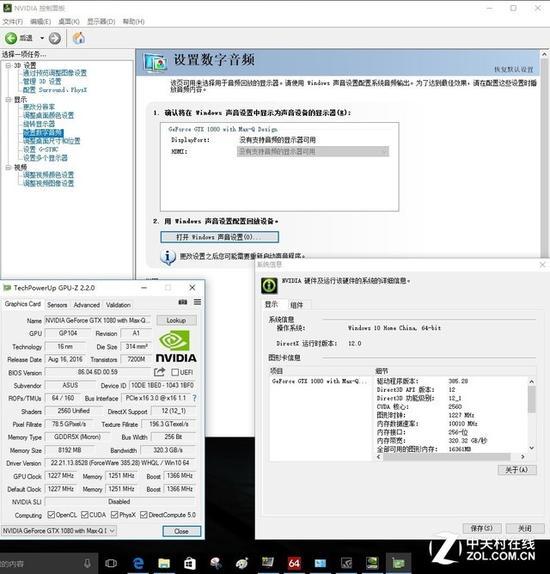
Task: Toggle the UEFI checkbox in GPU-Z
Action: [175, 372]
